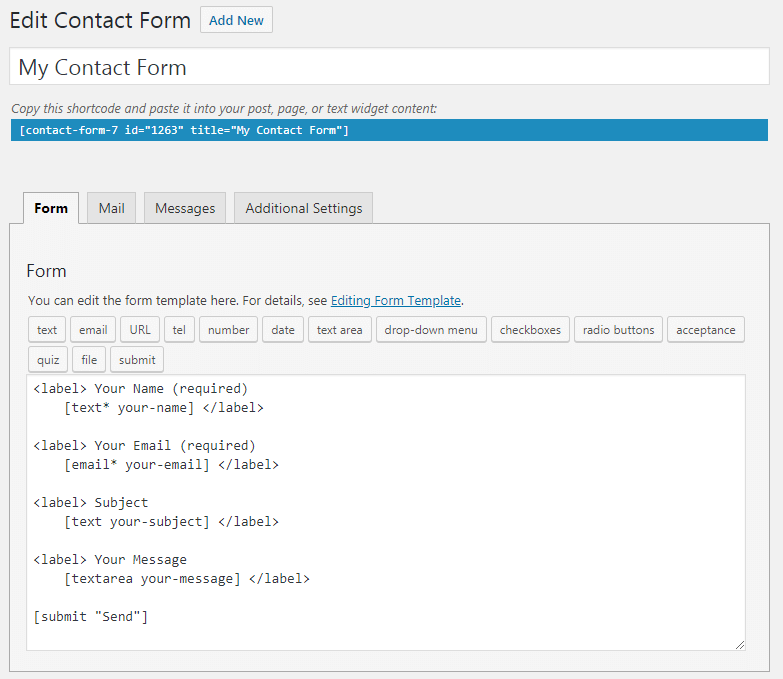The image size is (783, 679).
Task: Click the Add New button
Action: point(236,20)
